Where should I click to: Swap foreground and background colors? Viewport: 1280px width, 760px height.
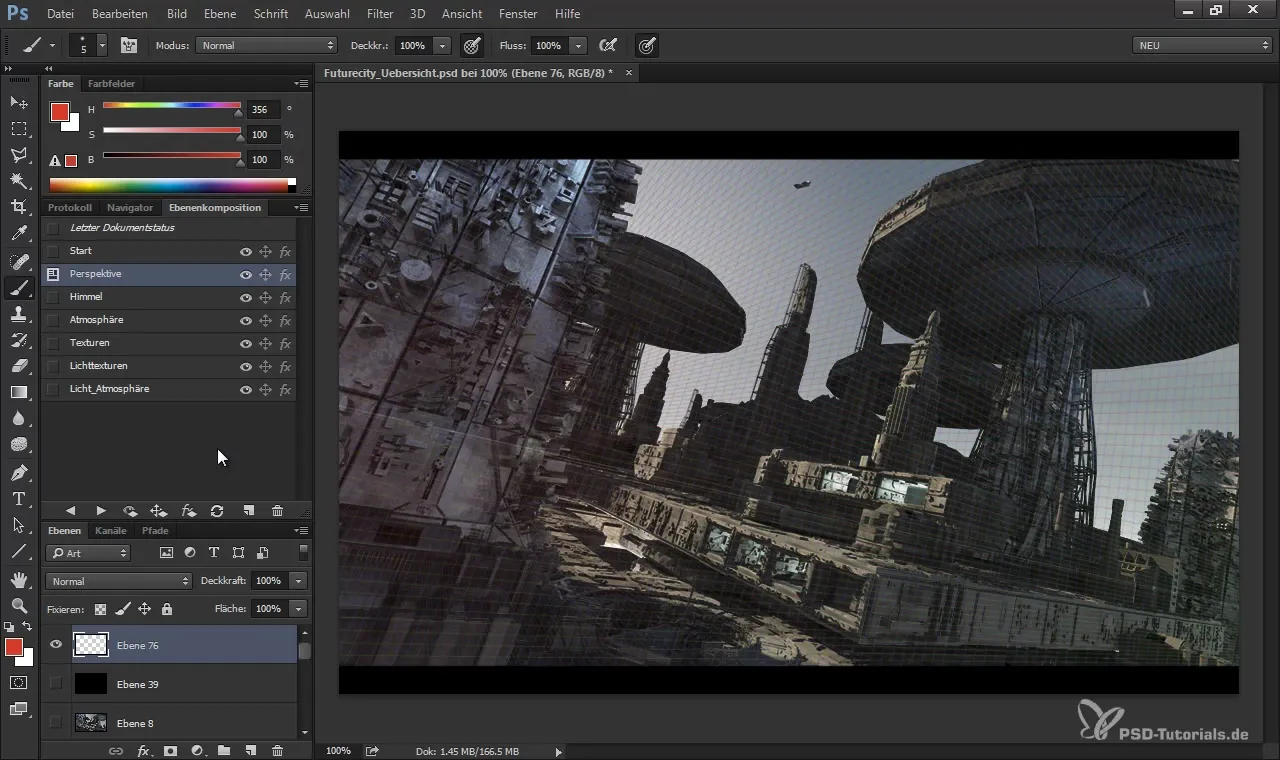click(28, 627)
